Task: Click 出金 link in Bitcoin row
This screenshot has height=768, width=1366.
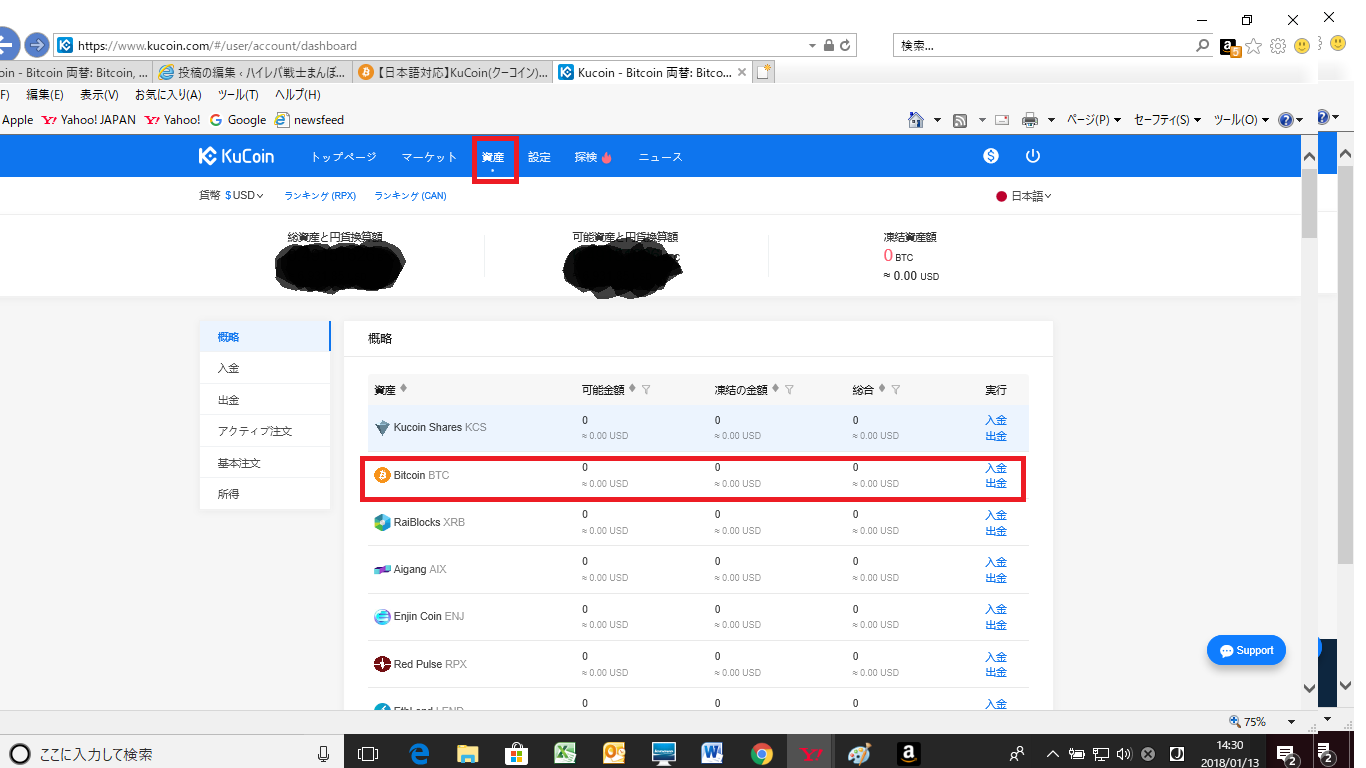Action: [996, 484]
